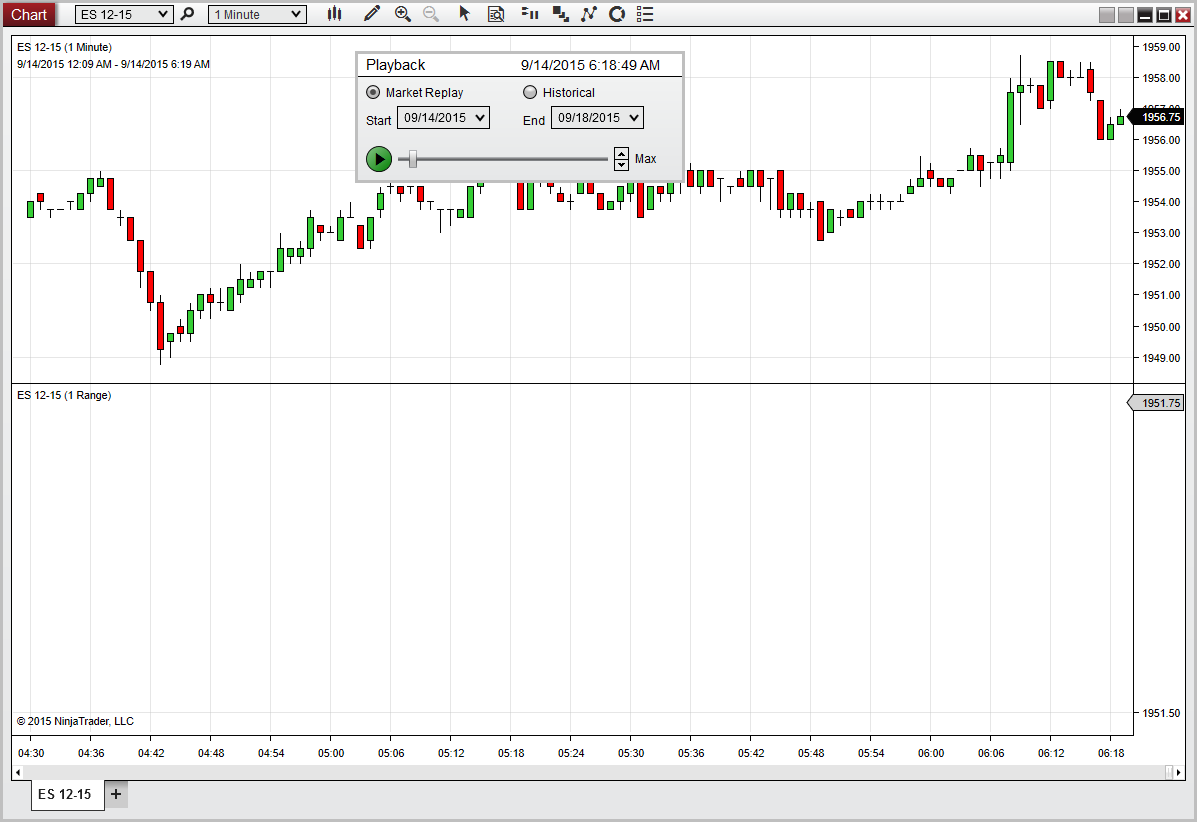
Task: Click the 04:30 time axis label
Action: click(31, 753)
